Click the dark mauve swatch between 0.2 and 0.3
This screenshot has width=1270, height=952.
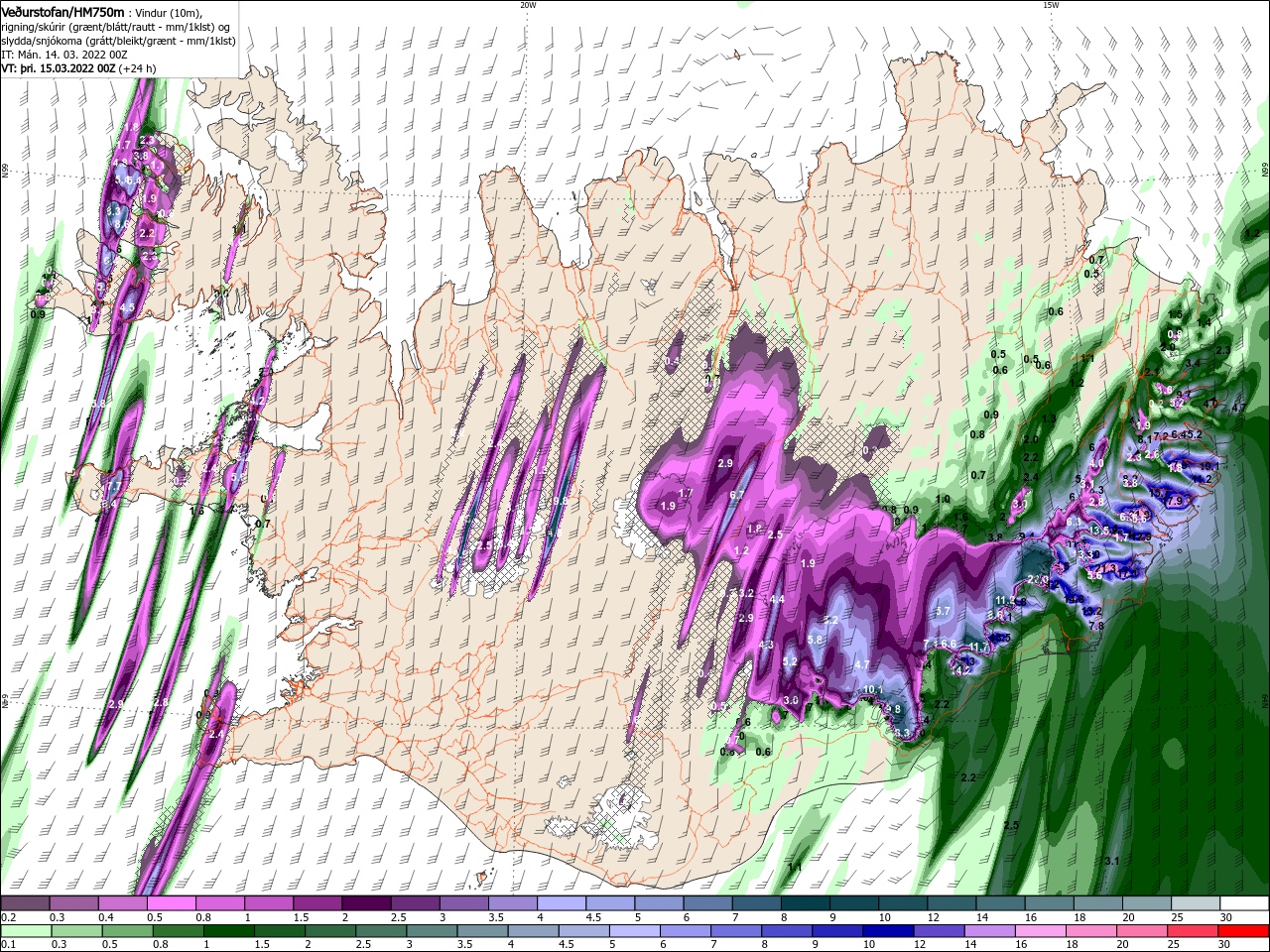[25, 903]
